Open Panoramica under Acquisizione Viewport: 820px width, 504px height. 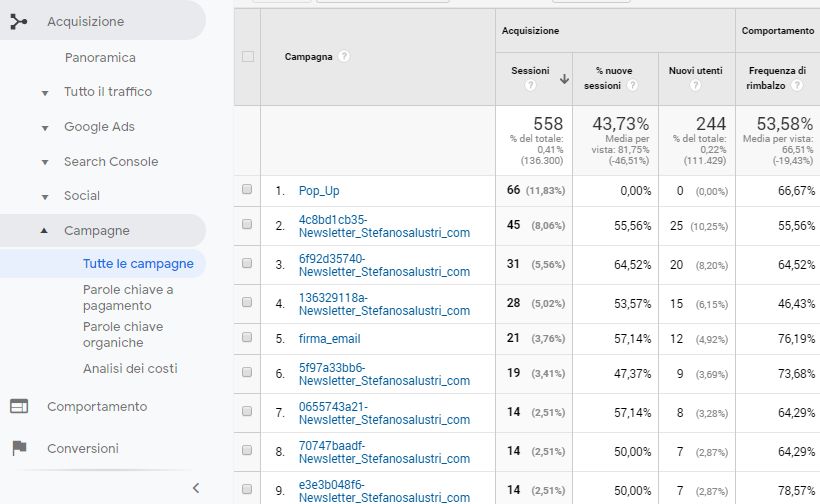pyautogui.click(x=100, y=58)
